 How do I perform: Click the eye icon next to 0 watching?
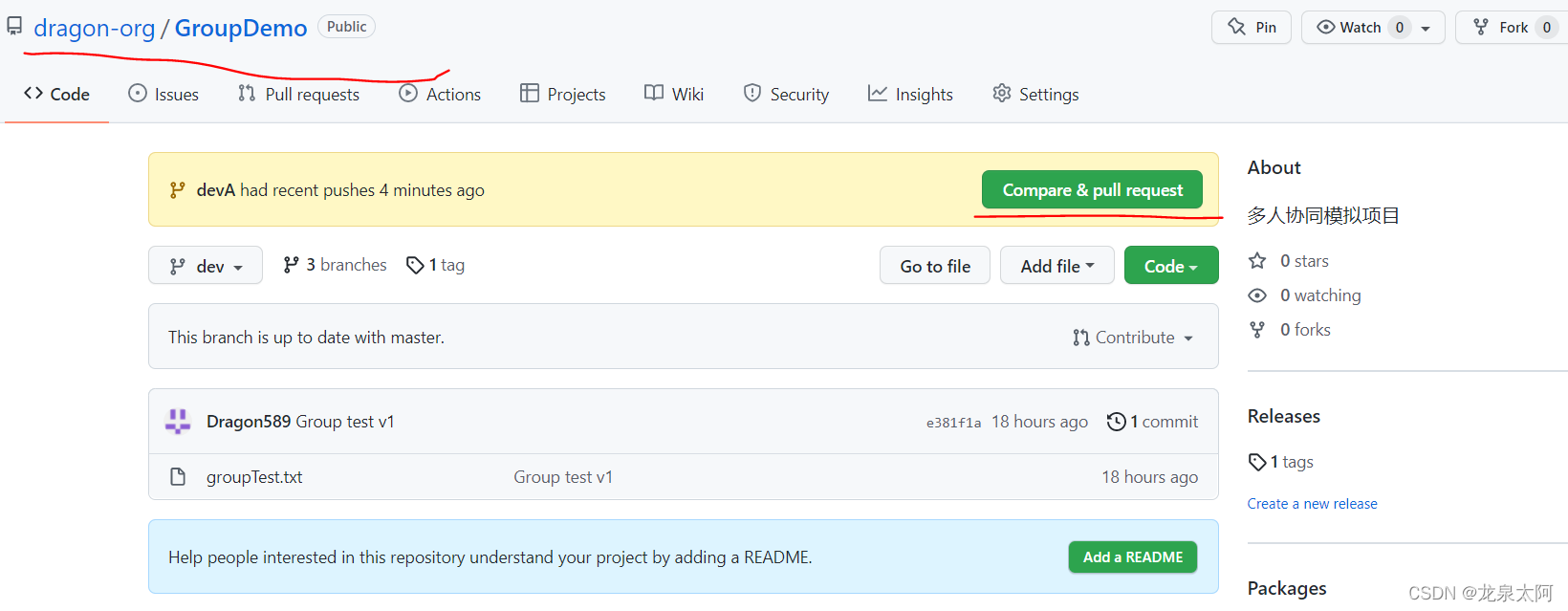1257,295
